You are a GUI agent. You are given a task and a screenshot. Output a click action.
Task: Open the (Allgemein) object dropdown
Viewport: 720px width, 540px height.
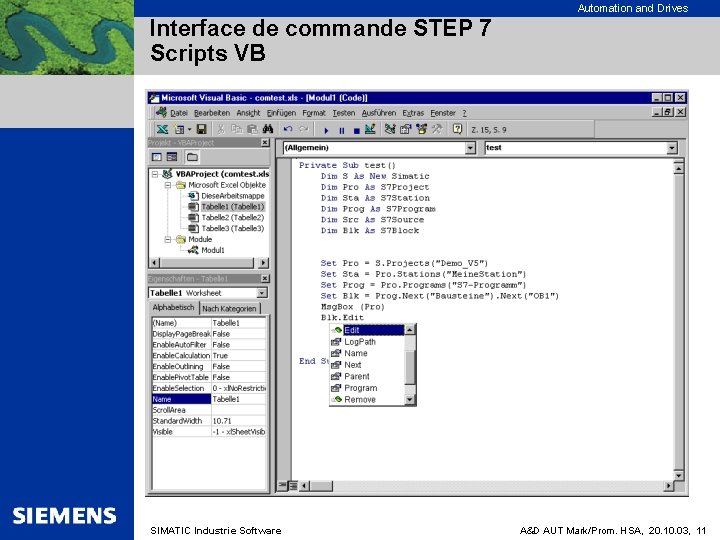470,148
